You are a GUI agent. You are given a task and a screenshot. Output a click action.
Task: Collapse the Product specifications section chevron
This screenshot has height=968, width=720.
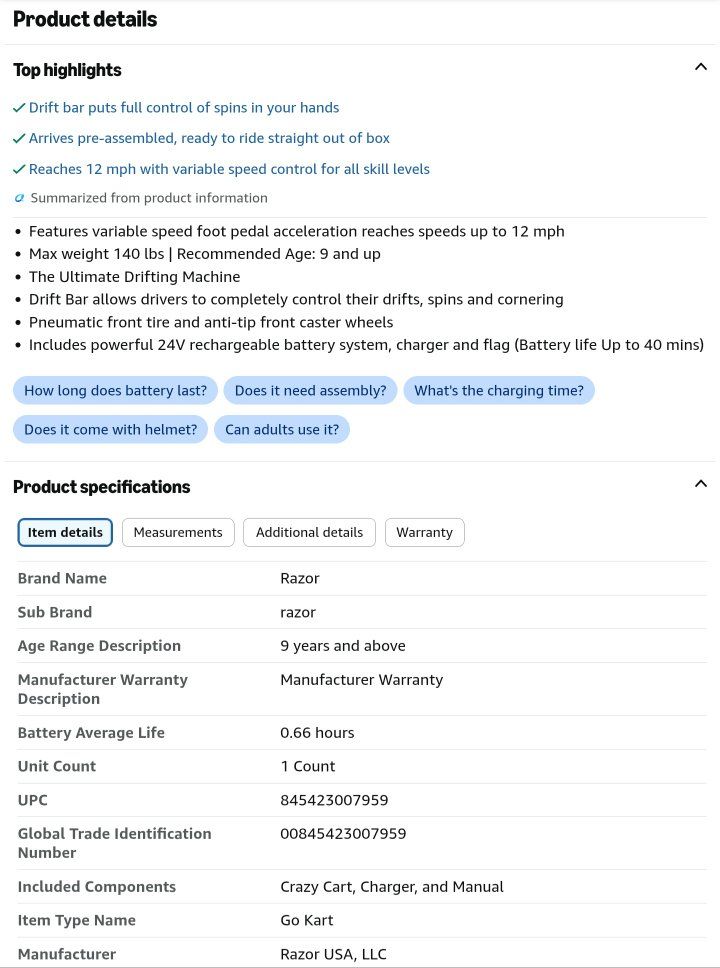tap(700, 483)
